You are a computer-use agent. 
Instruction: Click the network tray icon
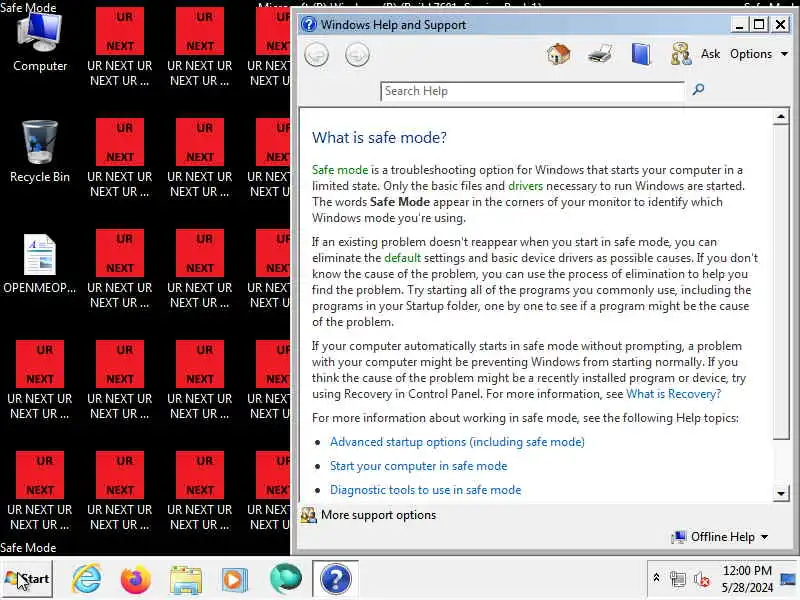coord(678,579)
